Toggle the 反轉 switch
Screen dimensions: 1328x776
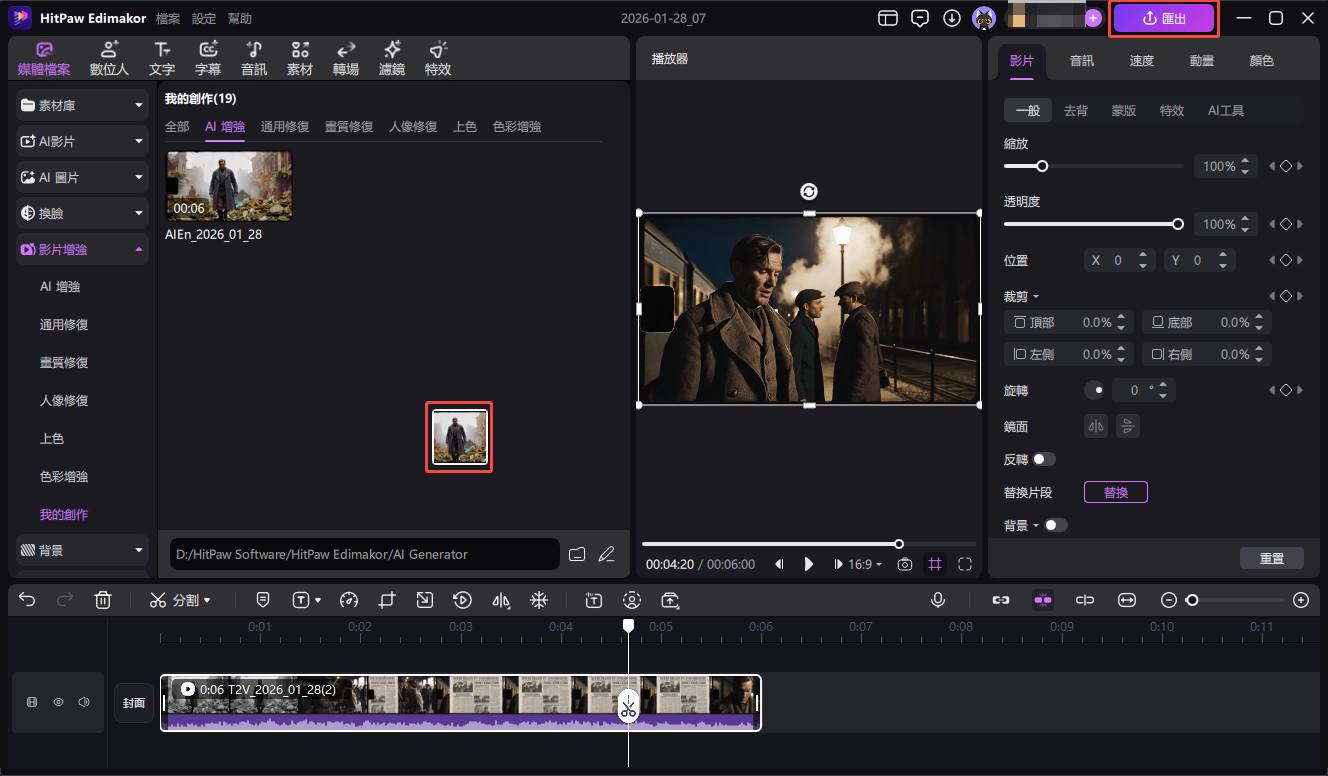(x=1043, y=459)
